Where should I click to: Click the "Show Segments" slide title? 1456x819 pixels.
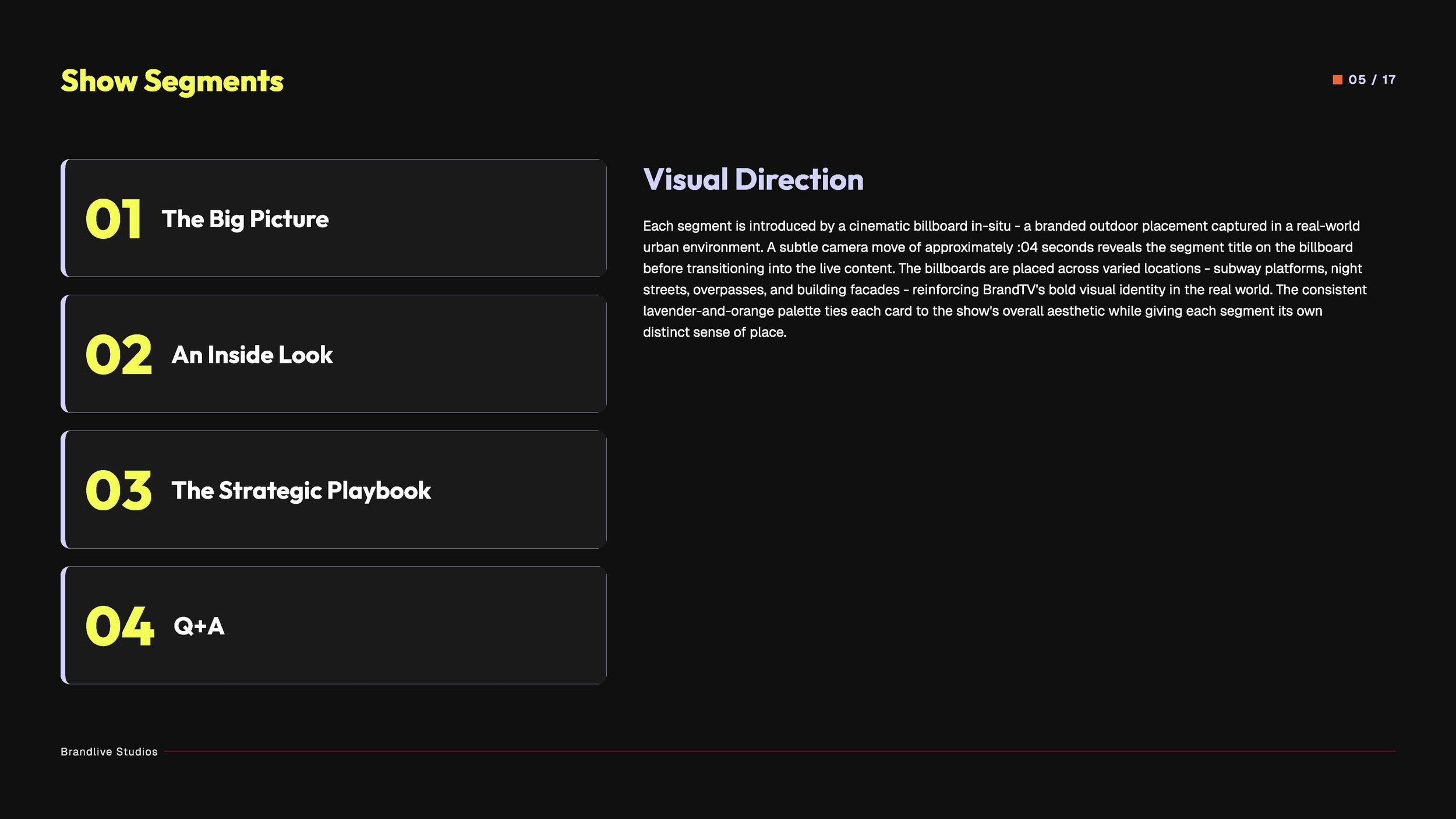(172, 81)
